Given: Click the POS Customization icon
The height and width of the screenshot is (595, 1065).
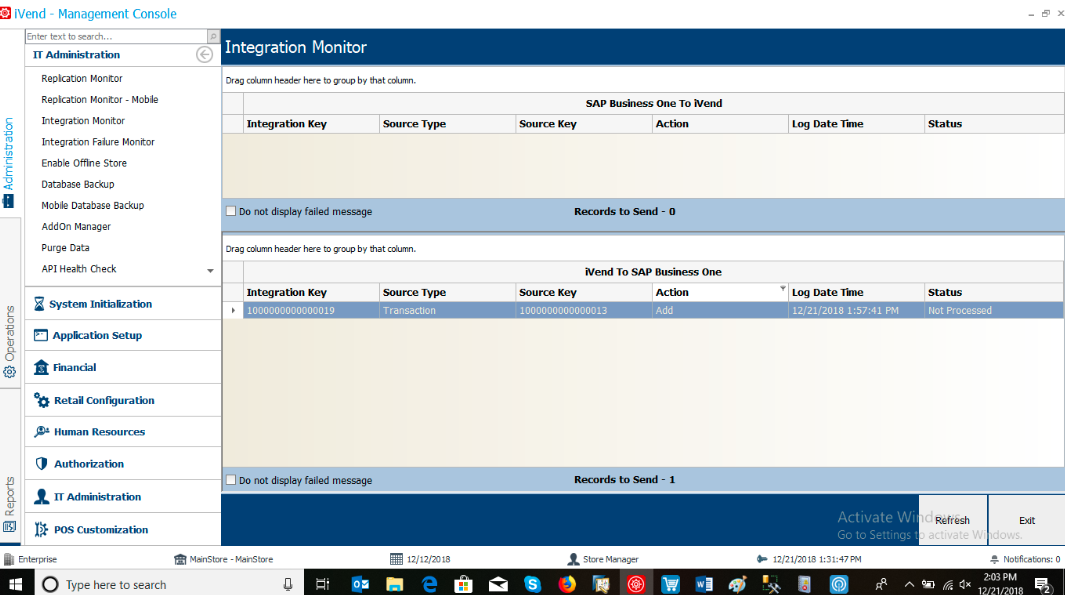Looking at the screenshot, I should [41, 529].
